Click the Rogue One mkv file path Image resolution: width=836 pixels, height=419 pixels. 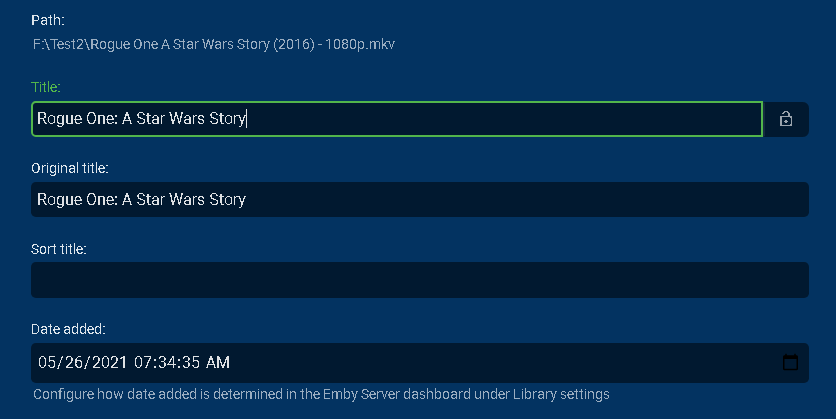tap(215, 45)
